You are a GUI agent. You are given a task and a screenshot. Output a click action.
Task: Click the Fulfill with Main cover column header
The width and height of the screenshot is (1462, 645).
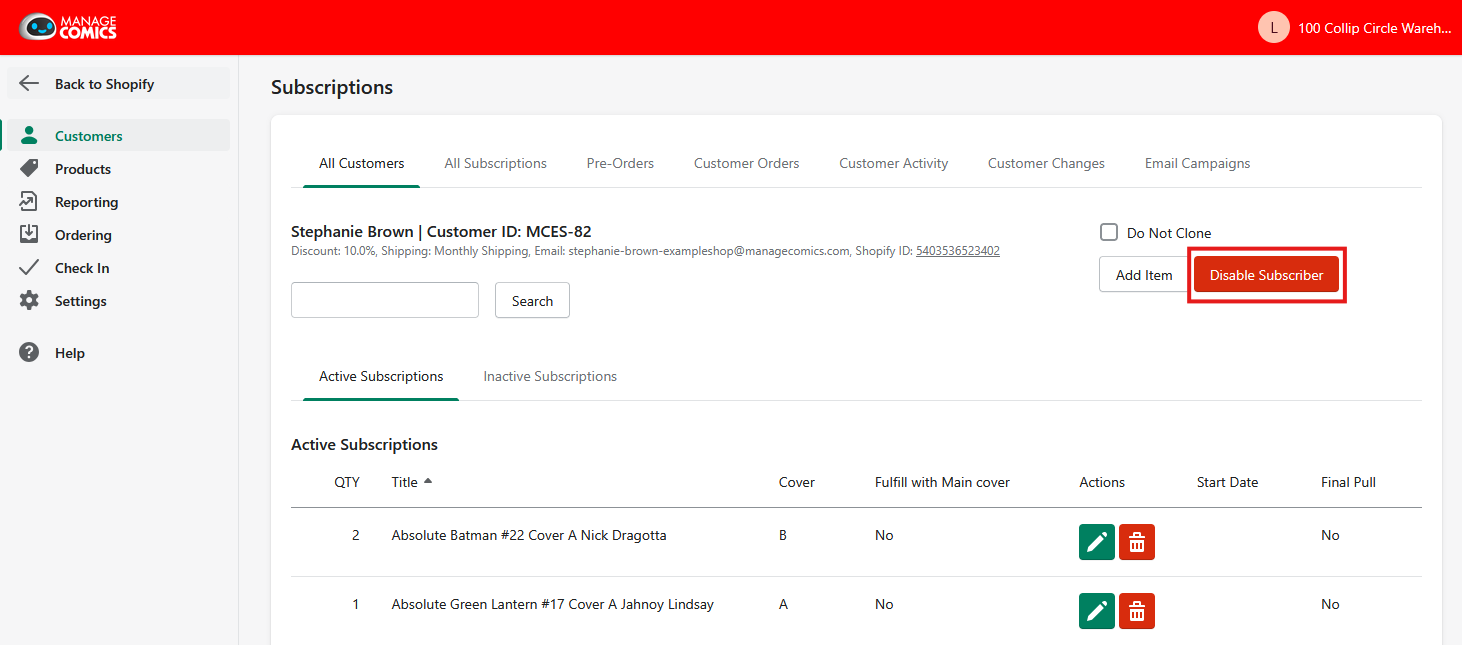coord(942,482)
